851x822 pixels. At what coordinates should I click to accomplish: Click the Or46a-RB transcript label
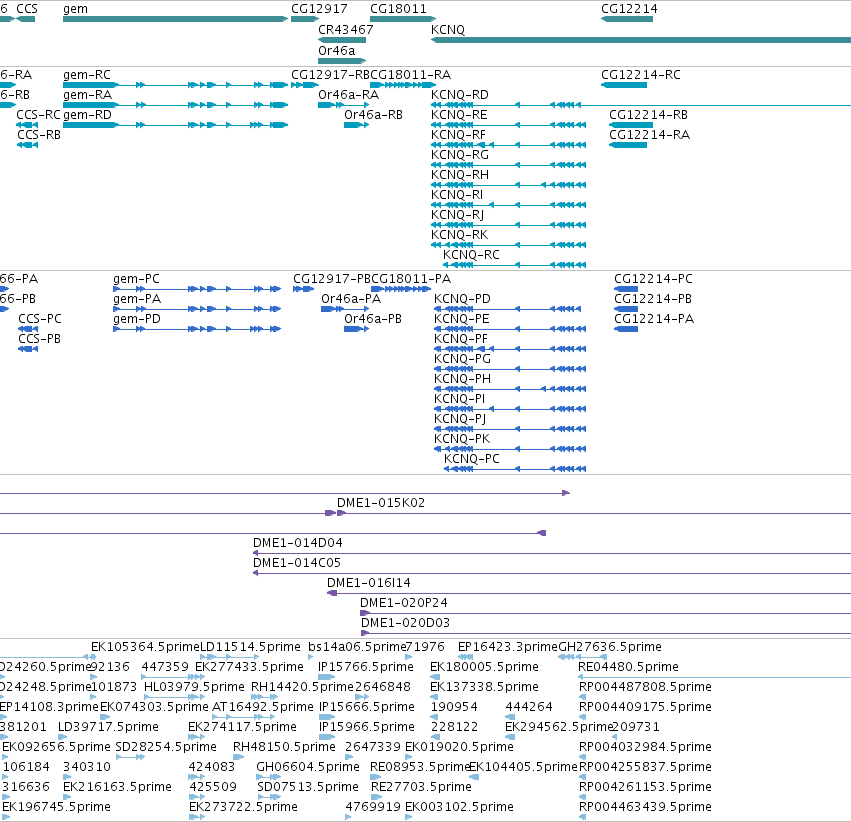(373, 114)
